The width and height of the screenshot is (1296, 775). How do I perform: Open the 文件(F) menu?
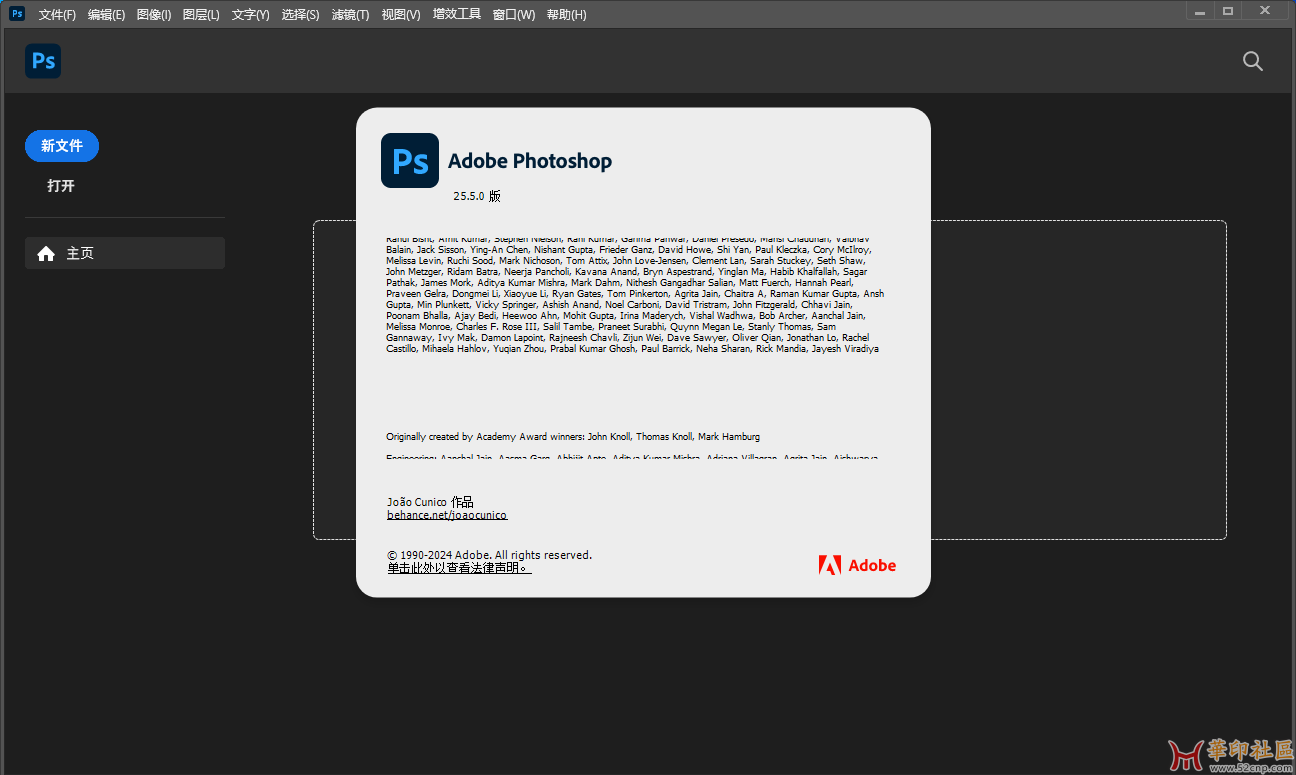pos(57,15)
